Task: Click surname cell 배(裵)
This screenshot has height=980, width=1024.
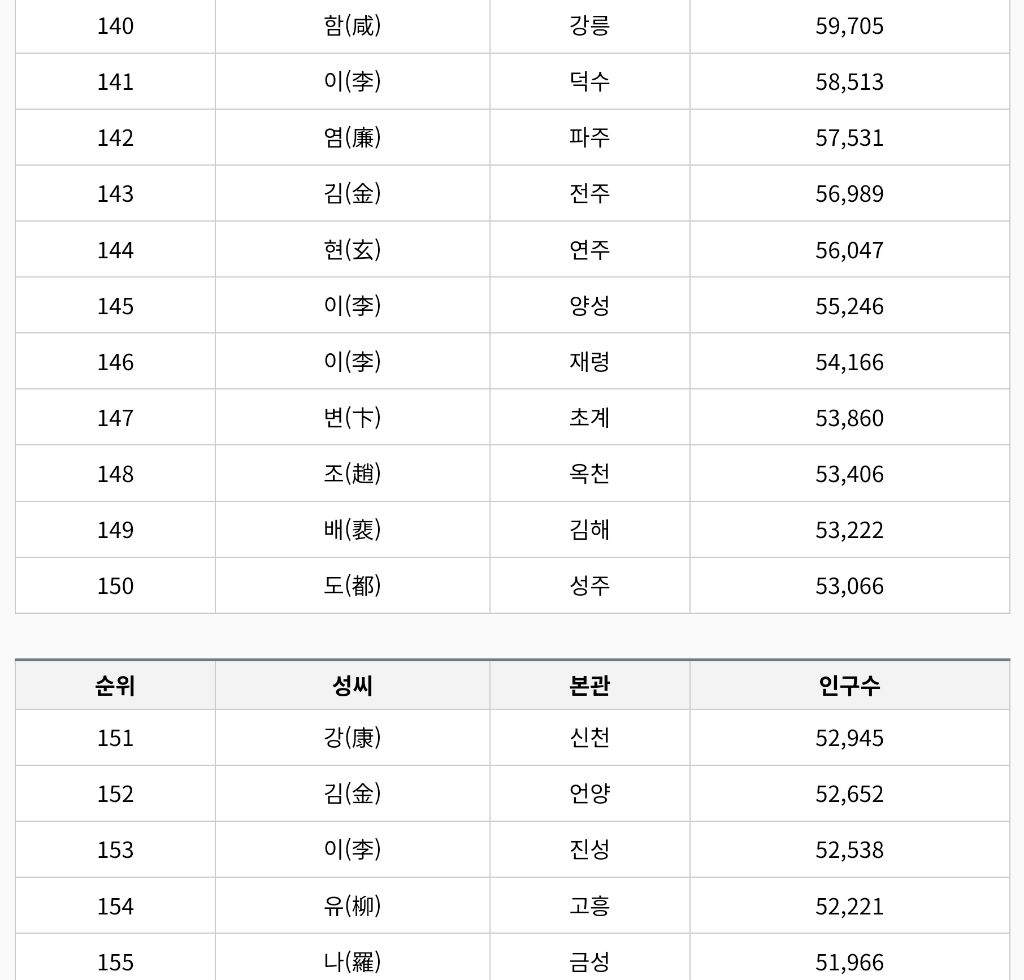Action: coord(353,530)
